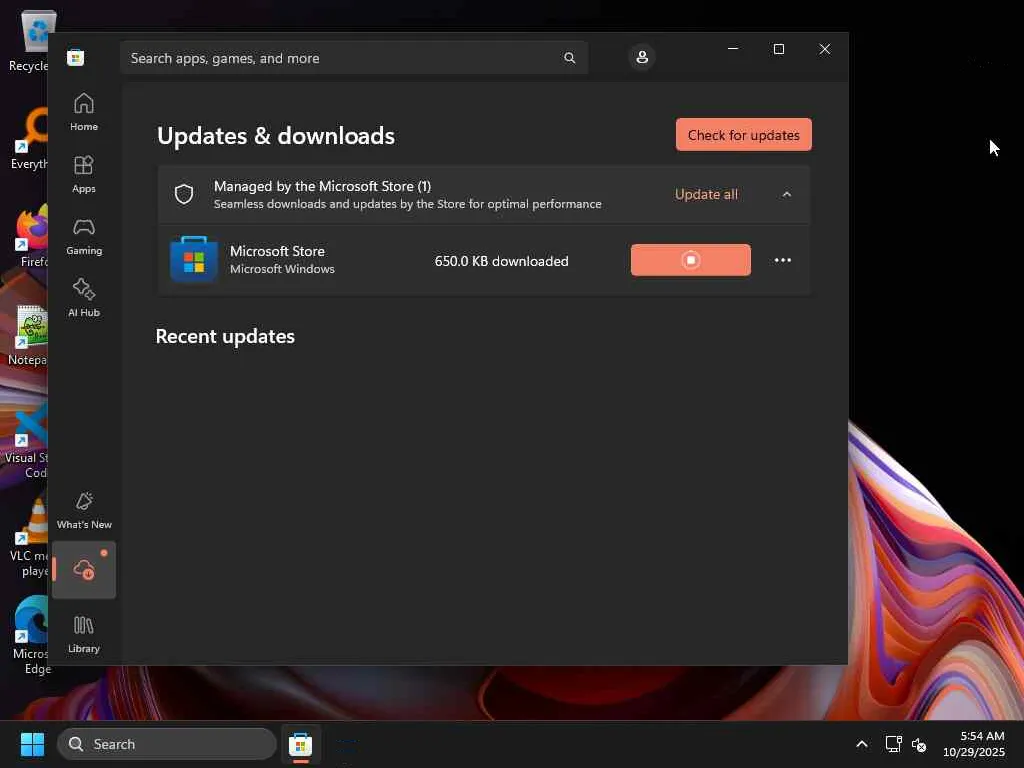Click the Updates & downloads heading
Screen dimensions: 1024x768
tap(276, 136)
